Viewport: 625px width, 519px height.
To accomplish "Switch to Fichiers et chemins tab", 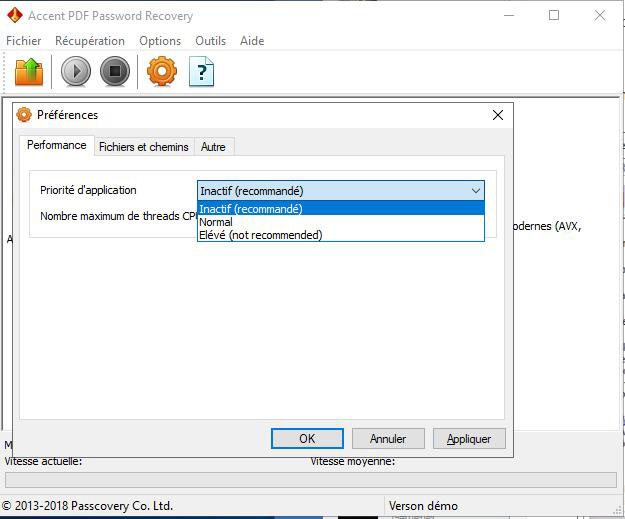I will tap(143, 147).
